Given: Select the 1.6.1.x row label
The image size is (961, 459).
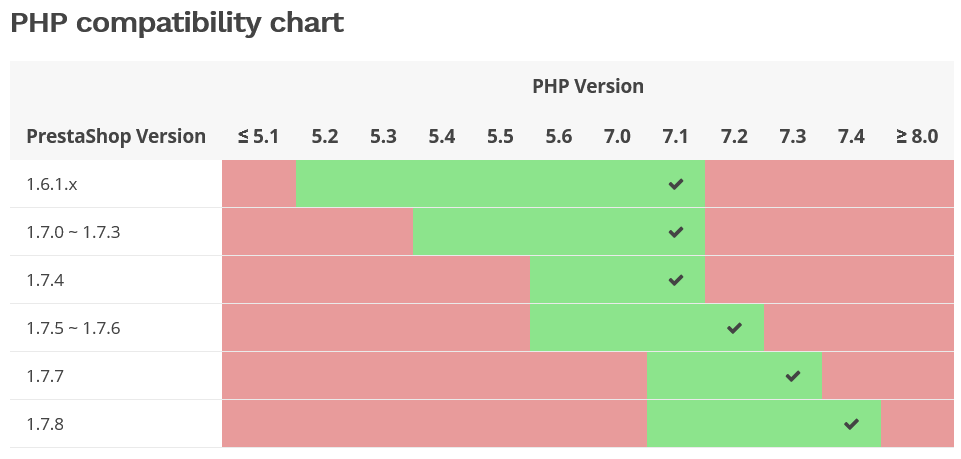Looking at the screenshot, I should click(51, 184).
